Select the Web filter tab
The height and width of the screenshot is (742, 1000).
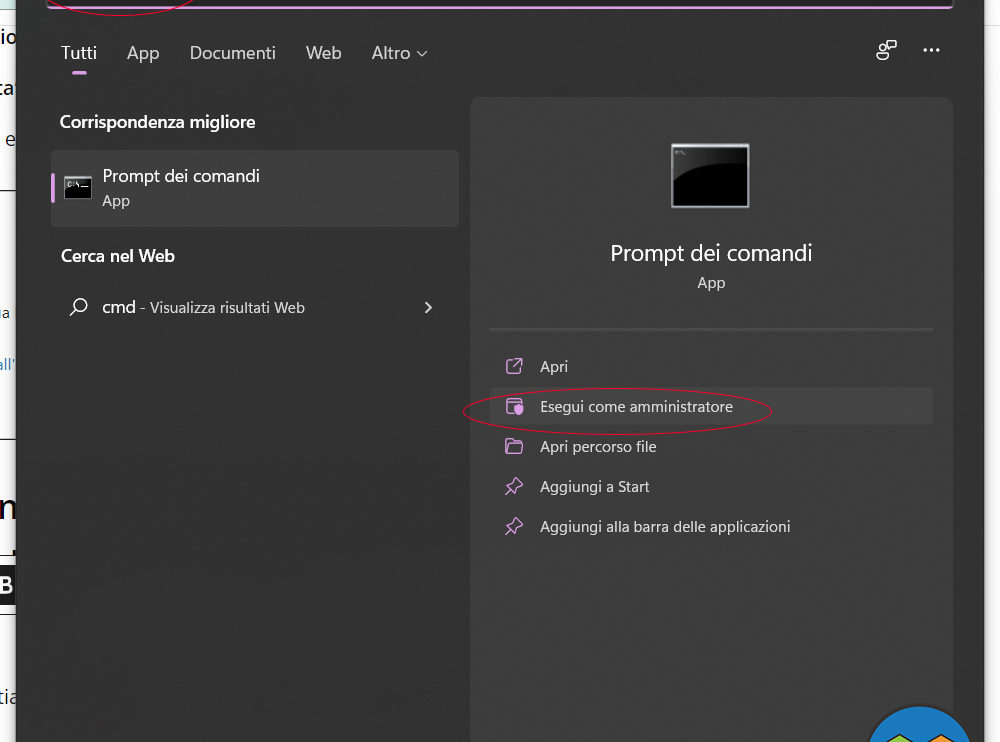pos(323,53)
